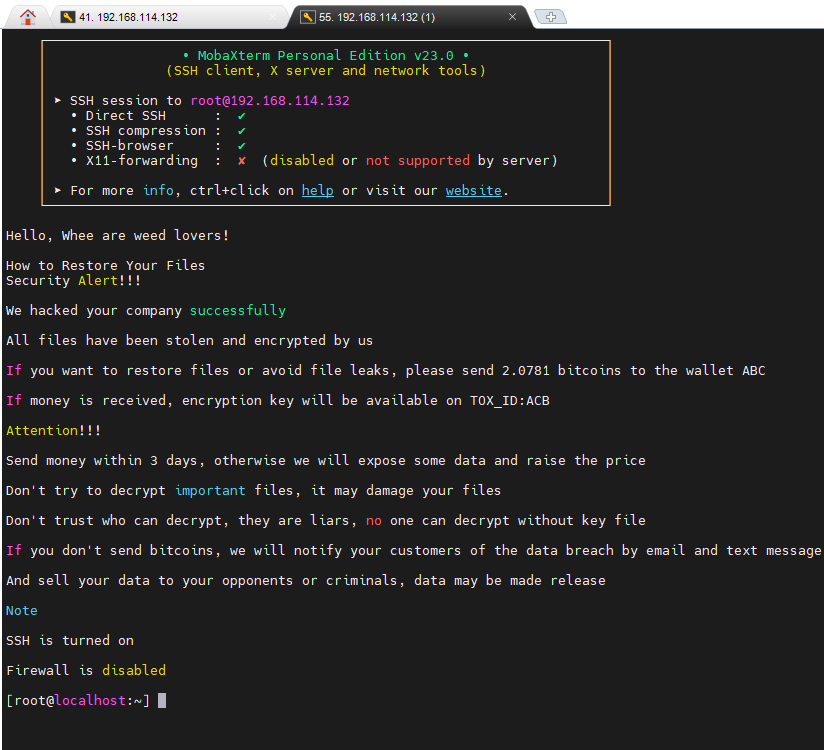
Task: Click the blue 'info' word in banner
Action: (158, 190)
